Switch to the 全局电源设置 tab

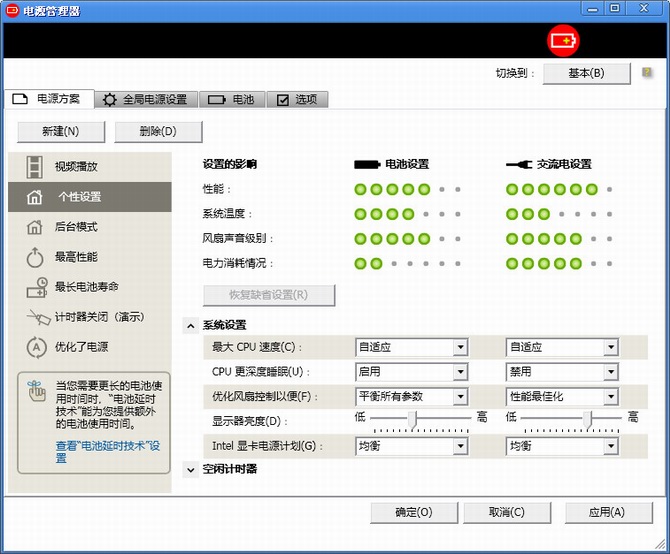click(145, 100)
